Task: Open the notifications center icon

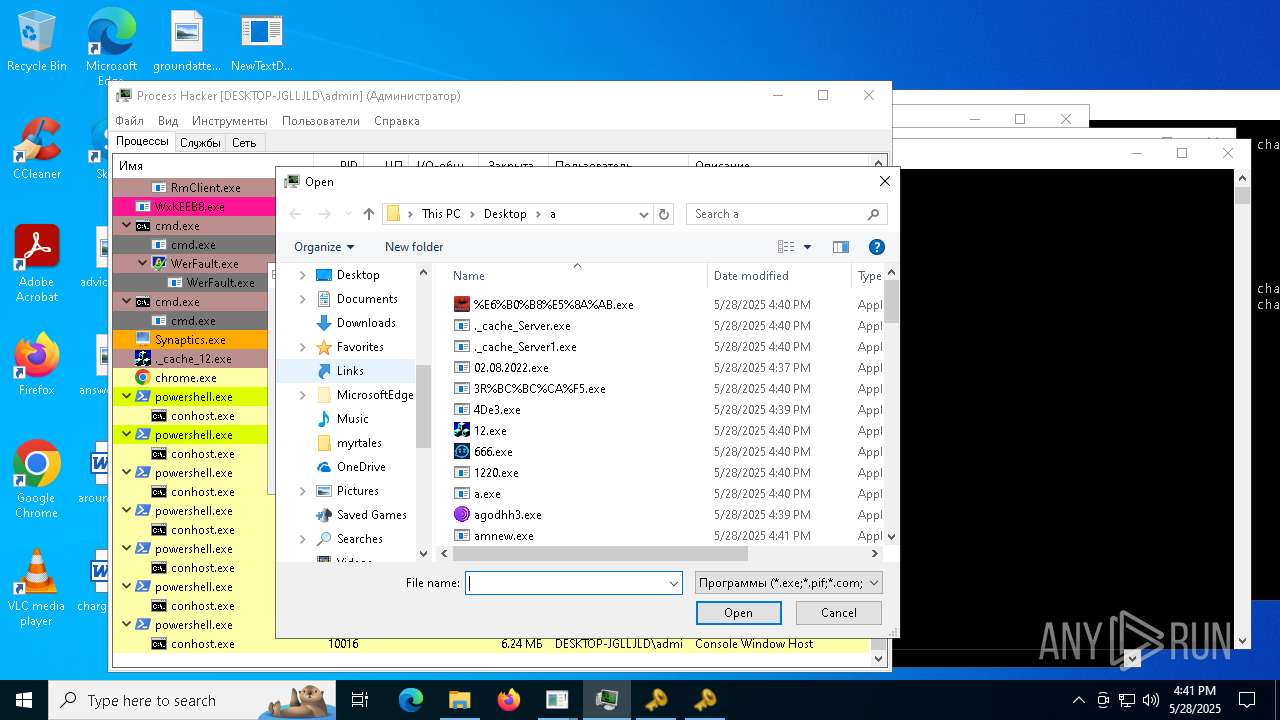Action: coord(1247,700)
